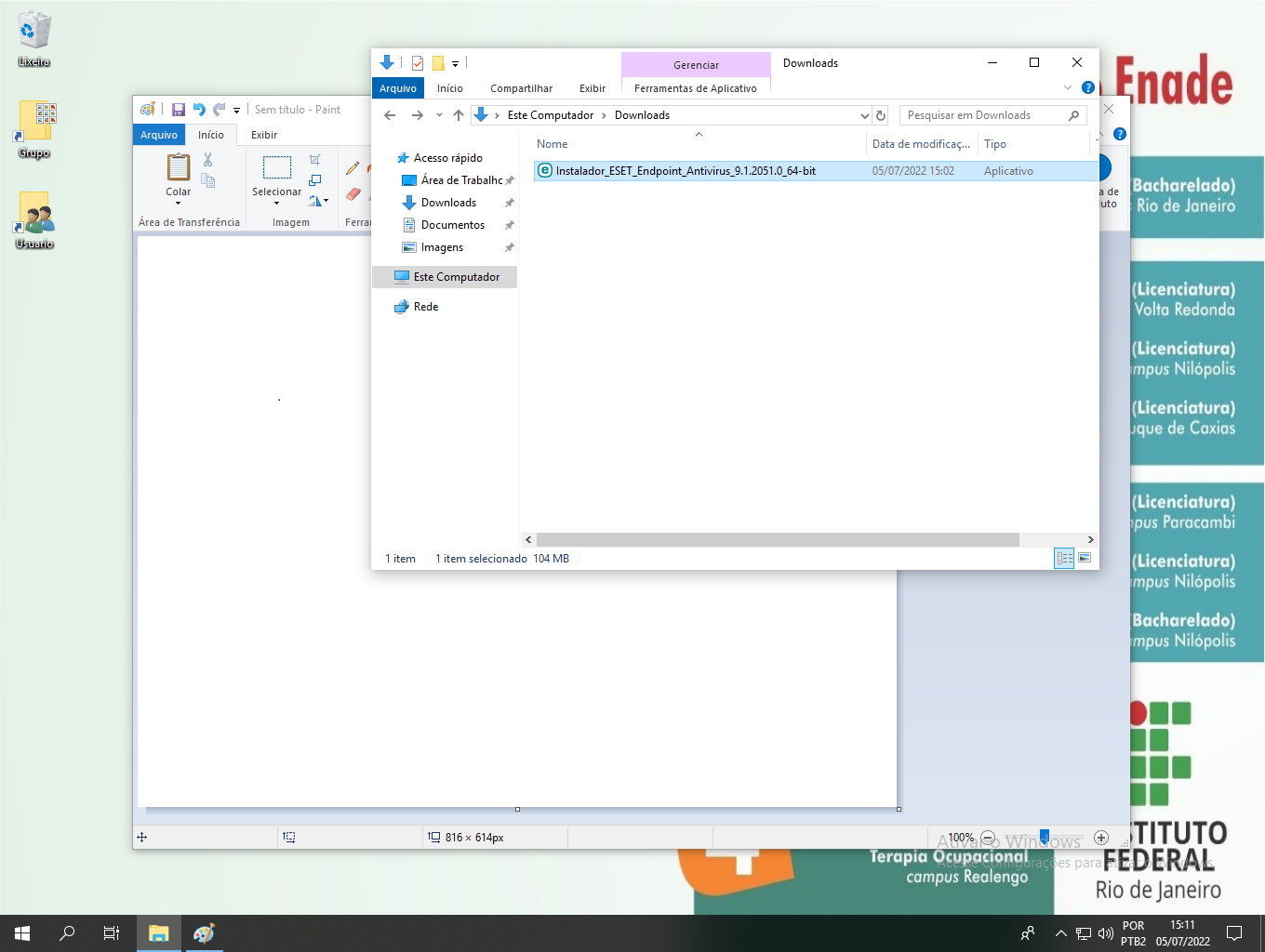
Task: Open the Ferramentas de Aplicativo tab
Action: click(696, 88)
